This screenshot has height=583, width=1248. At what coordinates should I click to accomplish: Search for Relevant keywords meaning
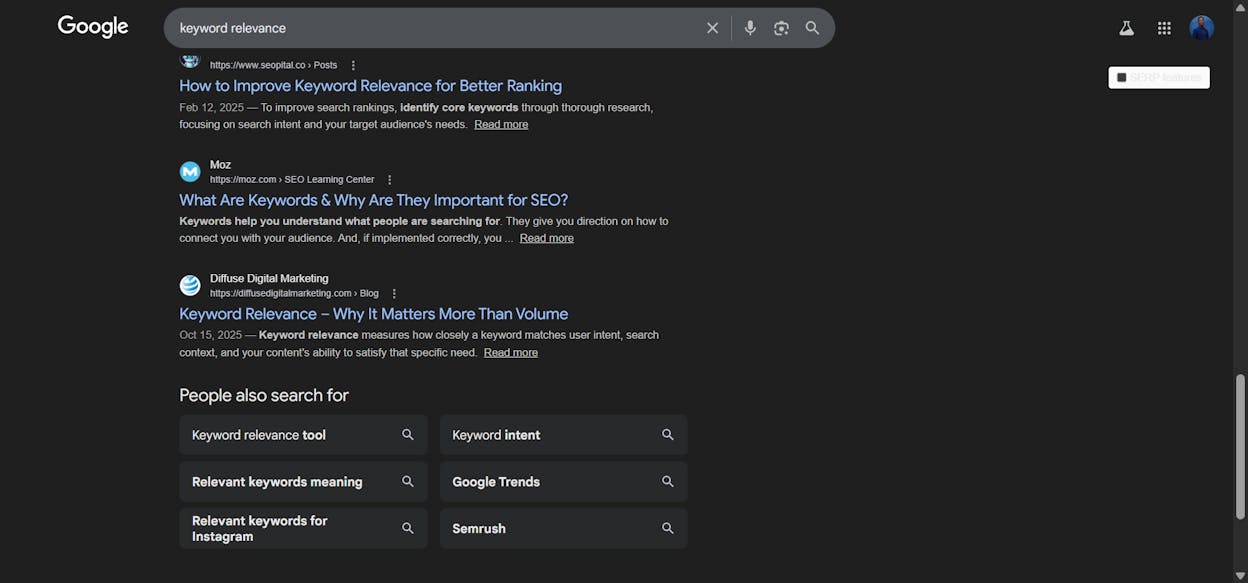point(303,482)
